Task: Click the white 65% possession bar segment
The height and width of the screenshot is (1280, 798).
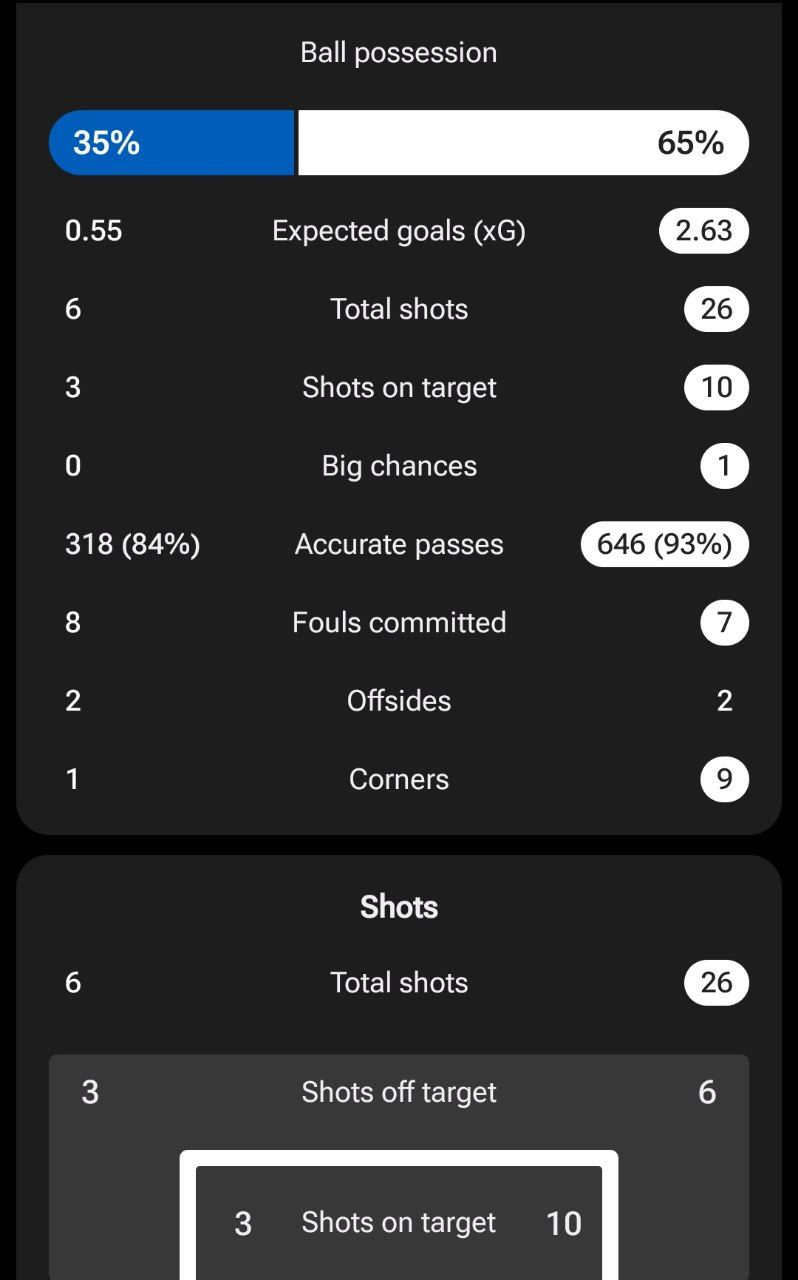Action: [x=523, y=143]
